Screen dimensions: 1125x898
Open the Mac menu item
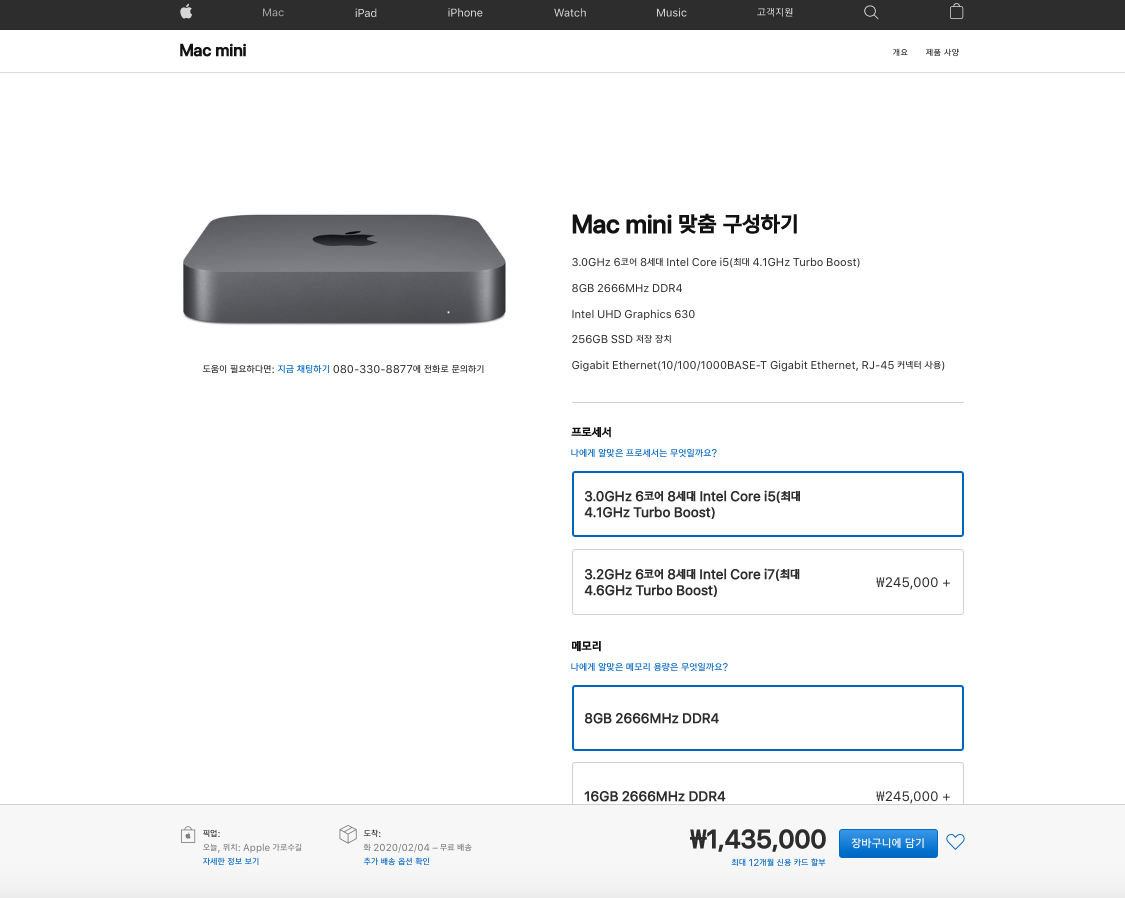point(273,12)
